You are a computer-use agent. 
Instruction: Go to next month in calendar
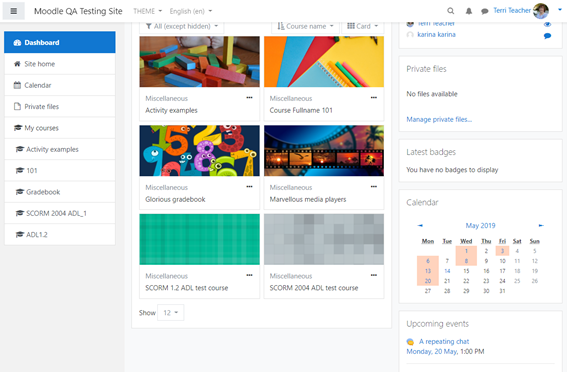[541, 226]
